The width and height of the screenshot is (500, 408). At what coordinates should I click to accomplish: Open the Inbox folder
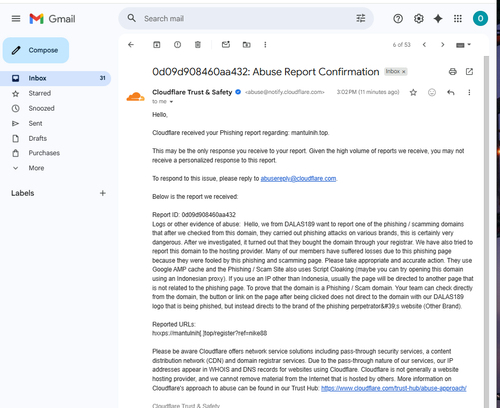55,78
